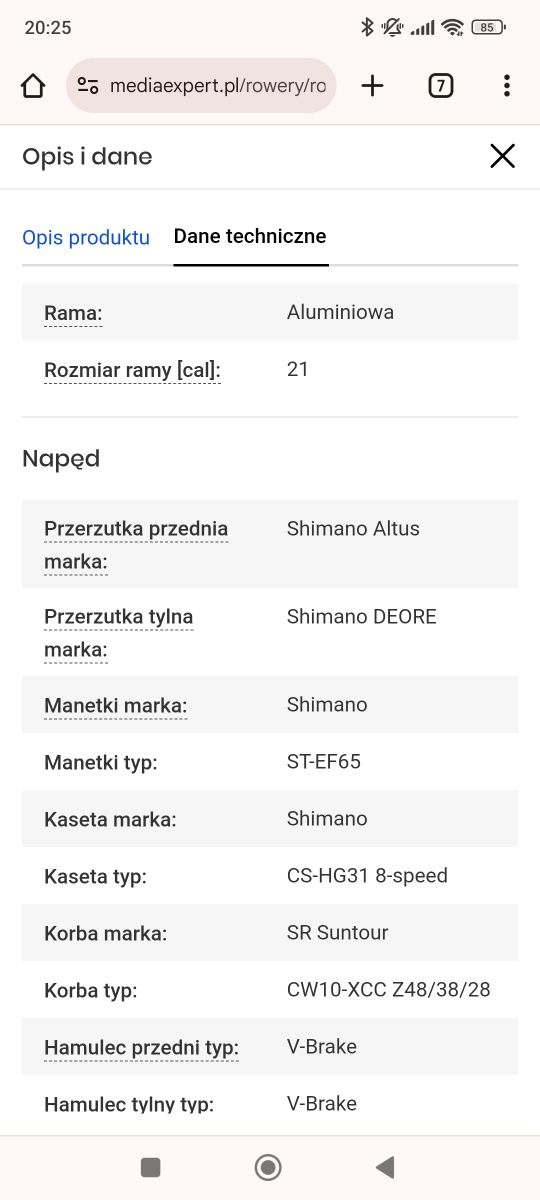Screen dimensions: 540x1200
Task: Tap the site settings icon in address bar
Action: pyautogui.click(x=88, y=86)
